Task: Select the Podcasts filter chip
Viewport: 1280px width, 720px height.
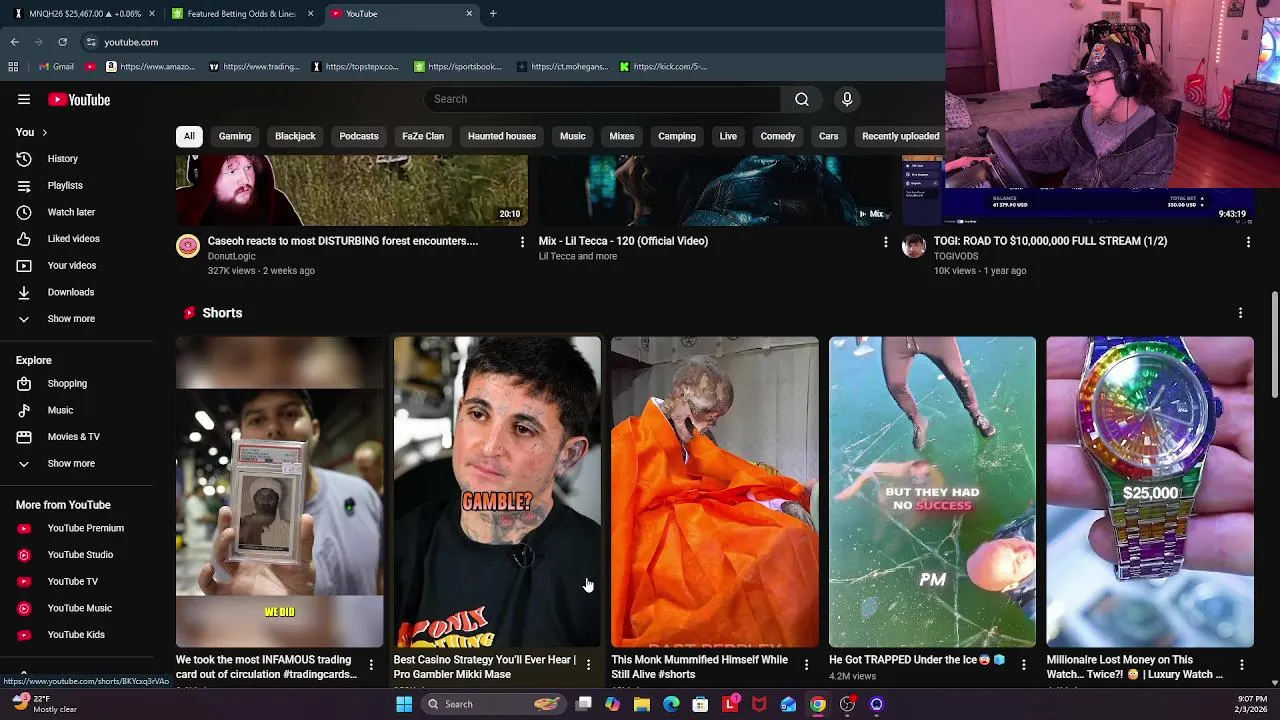Action: point(359,136)
